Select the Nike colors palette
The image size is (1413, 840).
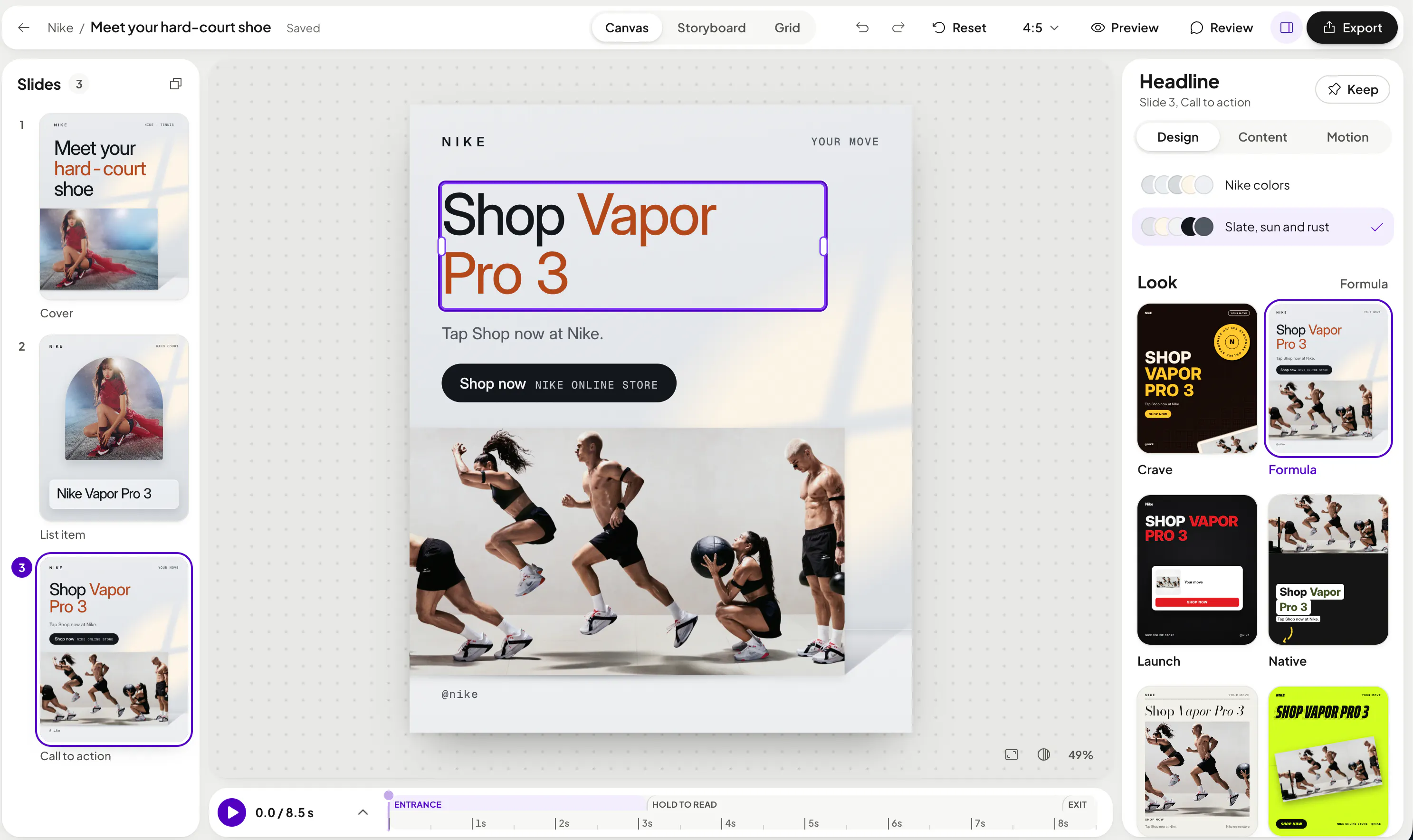click(1262, 185)
